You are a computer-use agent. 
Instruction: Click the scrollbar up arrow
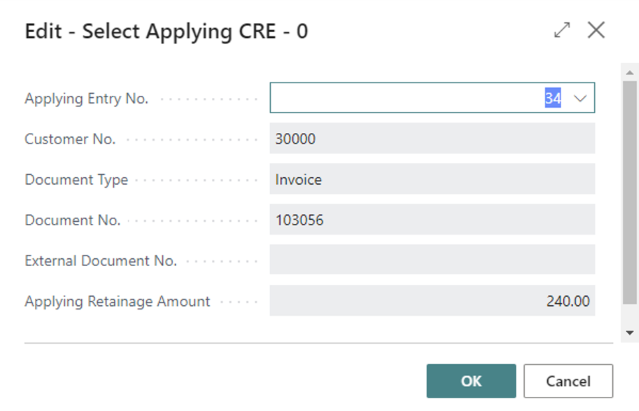630,73
